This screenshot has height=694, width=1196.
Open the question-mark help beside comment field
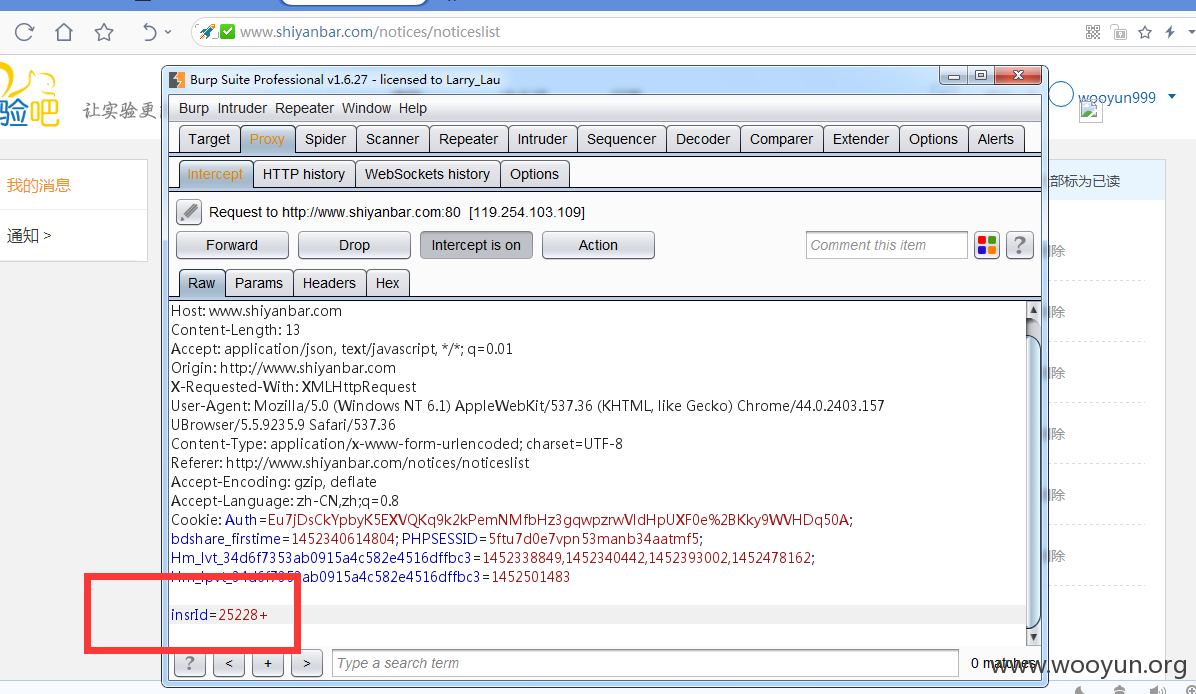(x=1019, y=245)
